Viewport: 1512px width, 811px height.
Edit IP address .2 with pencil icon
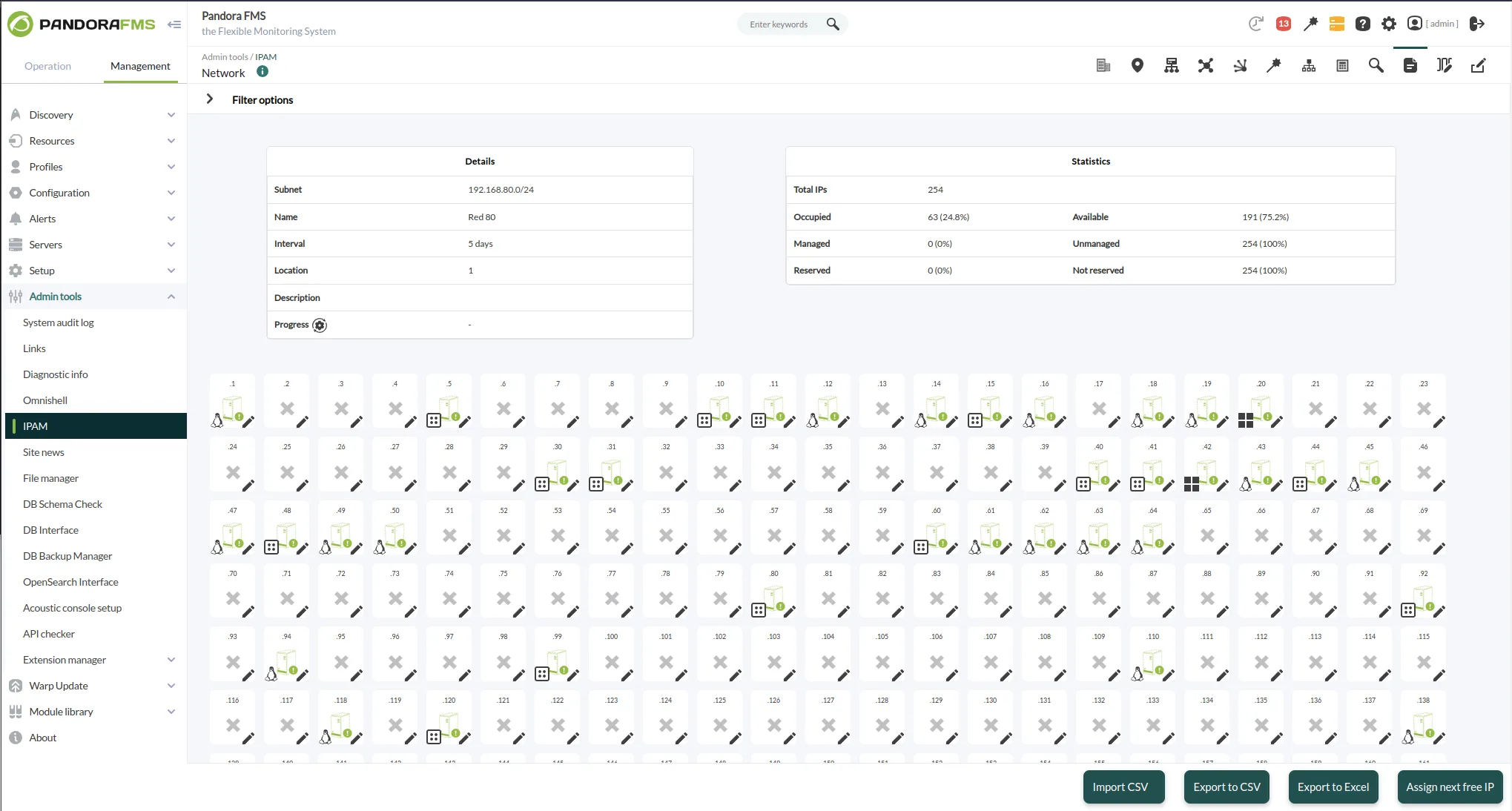(303, 422)
